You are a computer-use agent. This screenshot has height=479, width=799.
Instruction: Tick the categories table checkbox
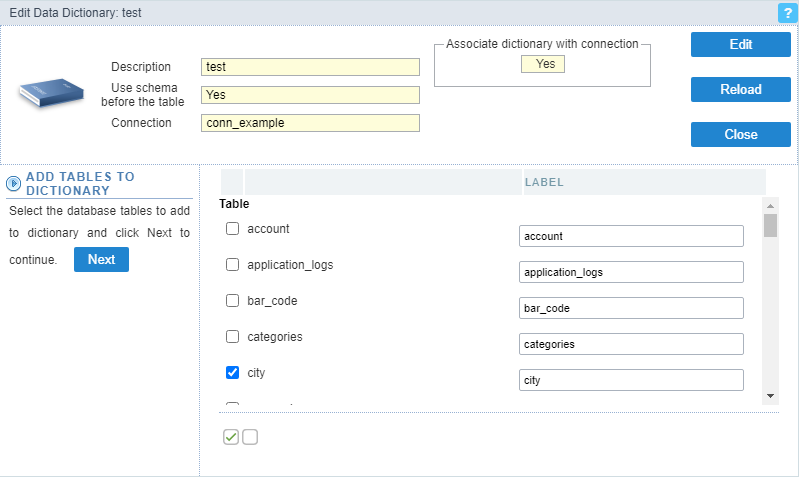click(232, 337)
